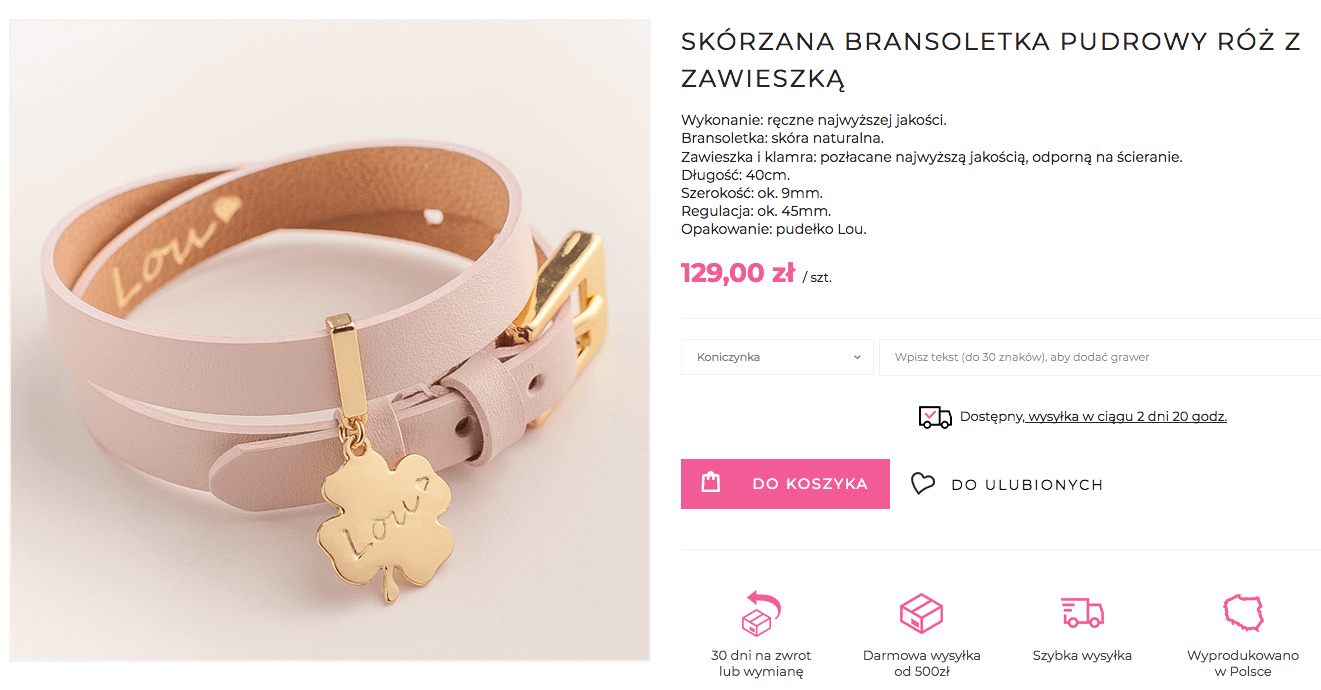Click the 'Szybka wysyłka' label
This screenshot has height=690, width=1321.
tap(1082, 656)
